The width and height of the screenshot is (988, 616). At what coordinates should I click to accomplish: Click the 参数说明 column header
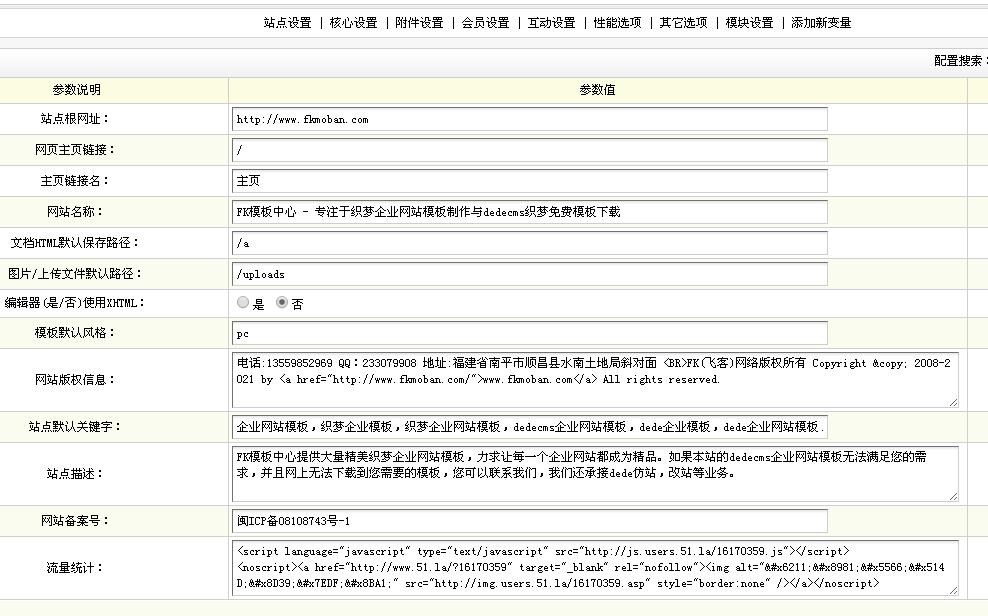[x=76, y=90]
